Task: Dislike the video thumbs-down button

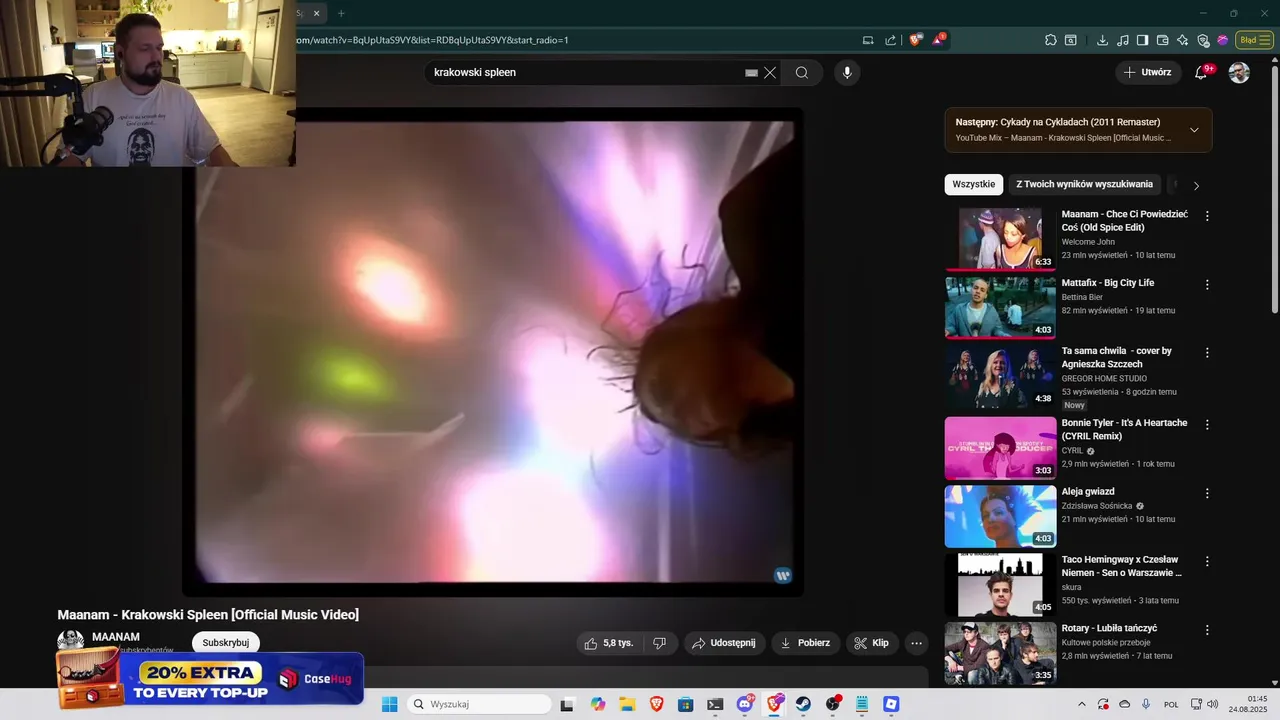Action: coord(659,643)
